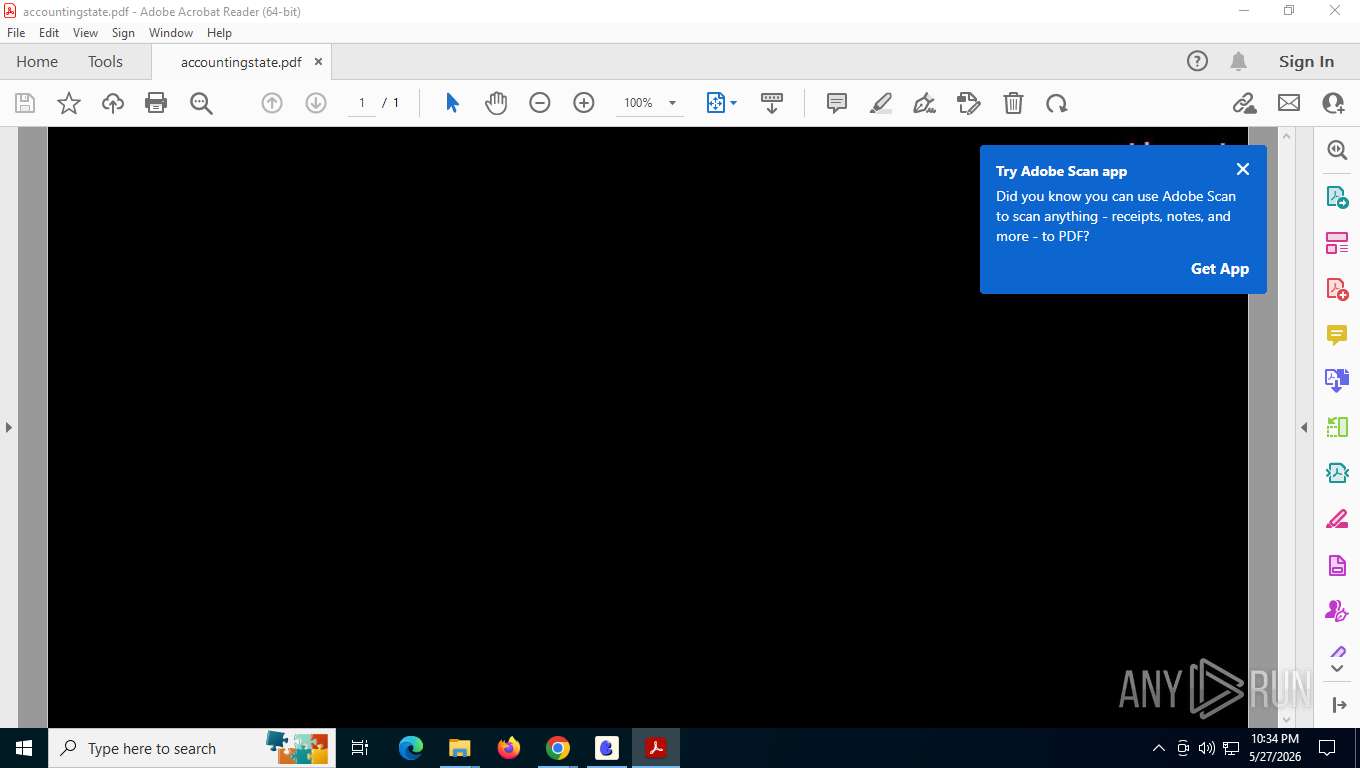Open the Edit menu
This screenshot has height=768, width=1360.
(49, 33)
